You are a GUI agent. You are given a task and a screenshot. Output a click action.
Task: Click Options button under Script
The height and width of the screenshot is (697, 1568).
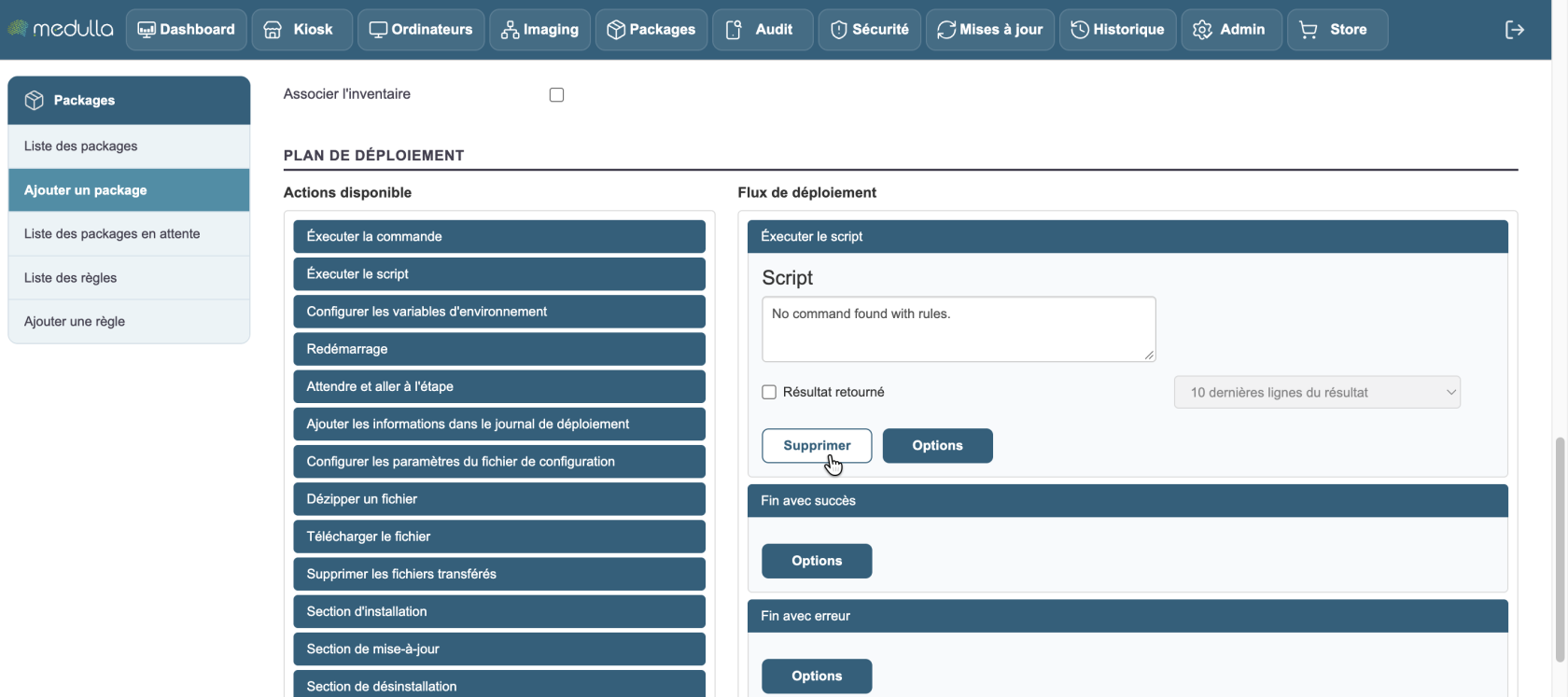937,446
